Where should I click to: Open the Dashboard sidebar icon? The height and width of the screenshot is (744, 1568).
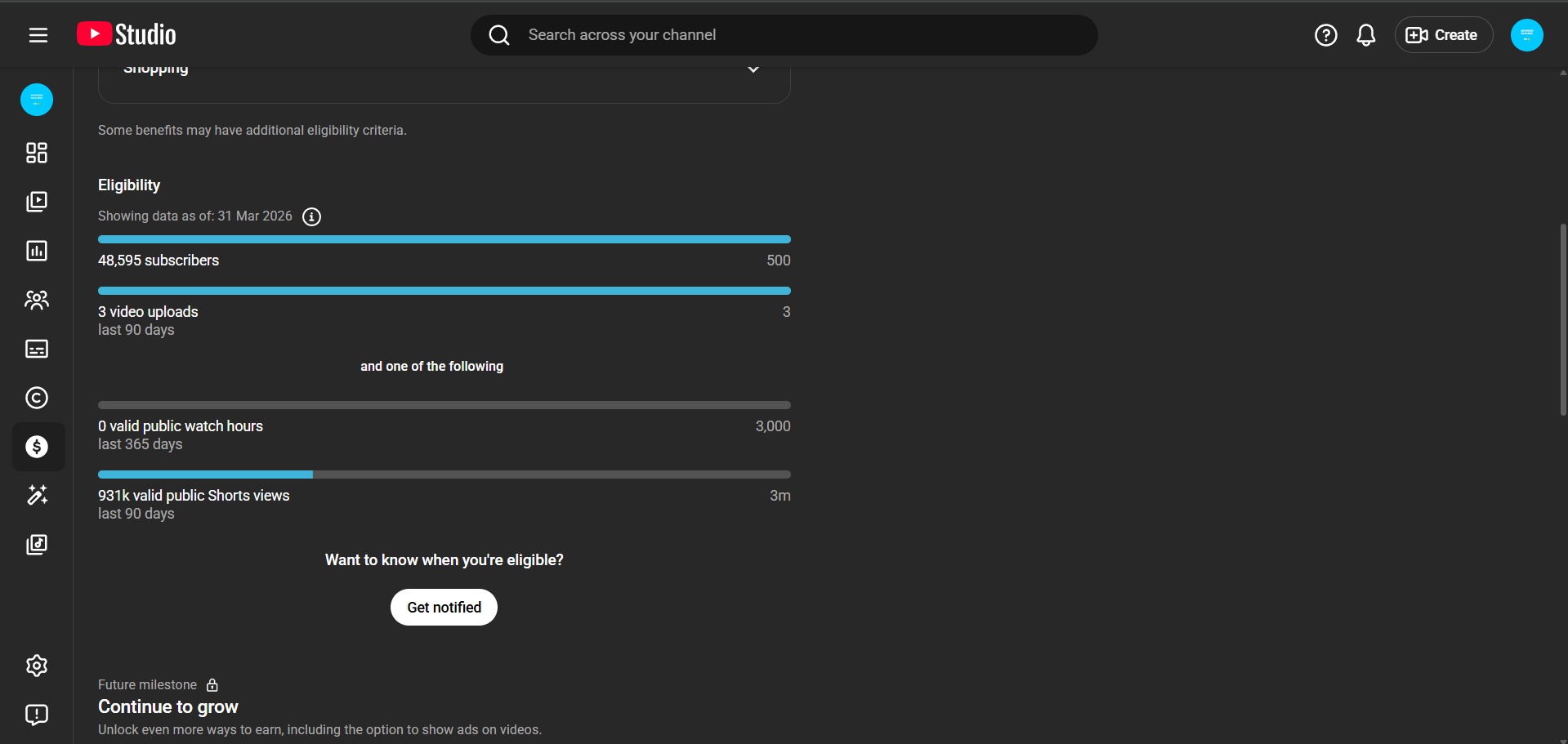pyautogui.click(x=37, y=153)
